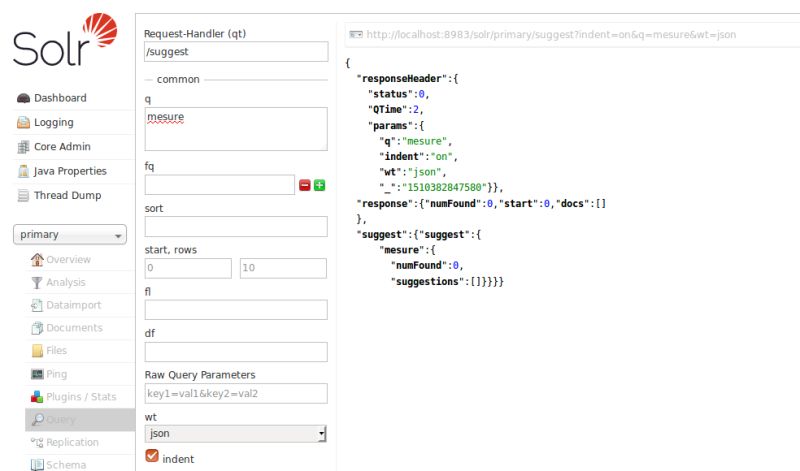Click the Thread Dump list icon
Screen dimensions: 800x471
tap(23, 195)
